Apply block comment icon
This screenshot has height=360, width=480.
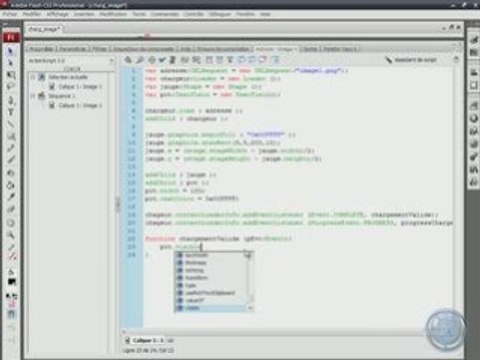point(241,60)
